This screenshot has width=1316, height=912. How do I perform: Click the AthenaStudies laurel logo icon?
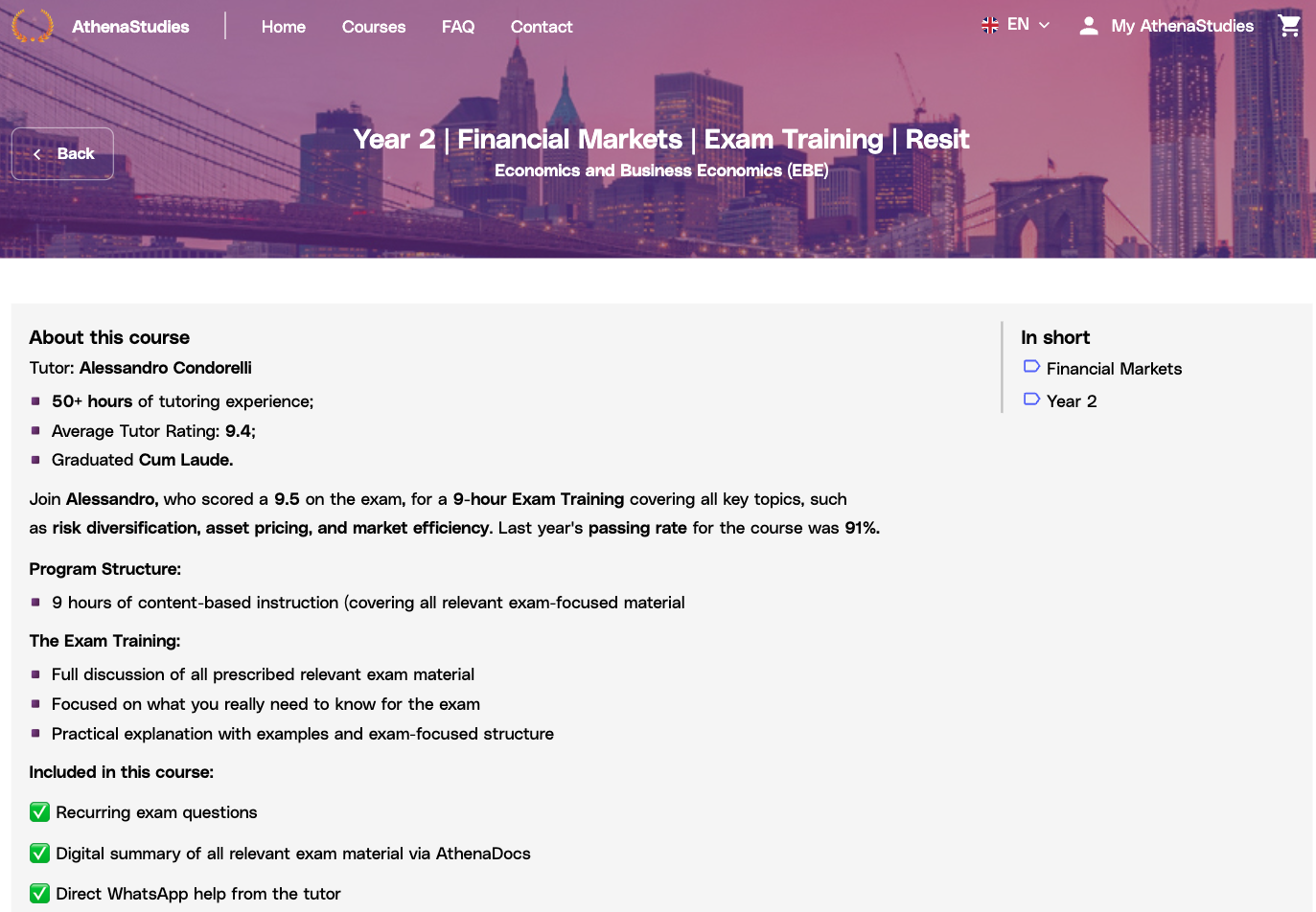click(32, 25)
